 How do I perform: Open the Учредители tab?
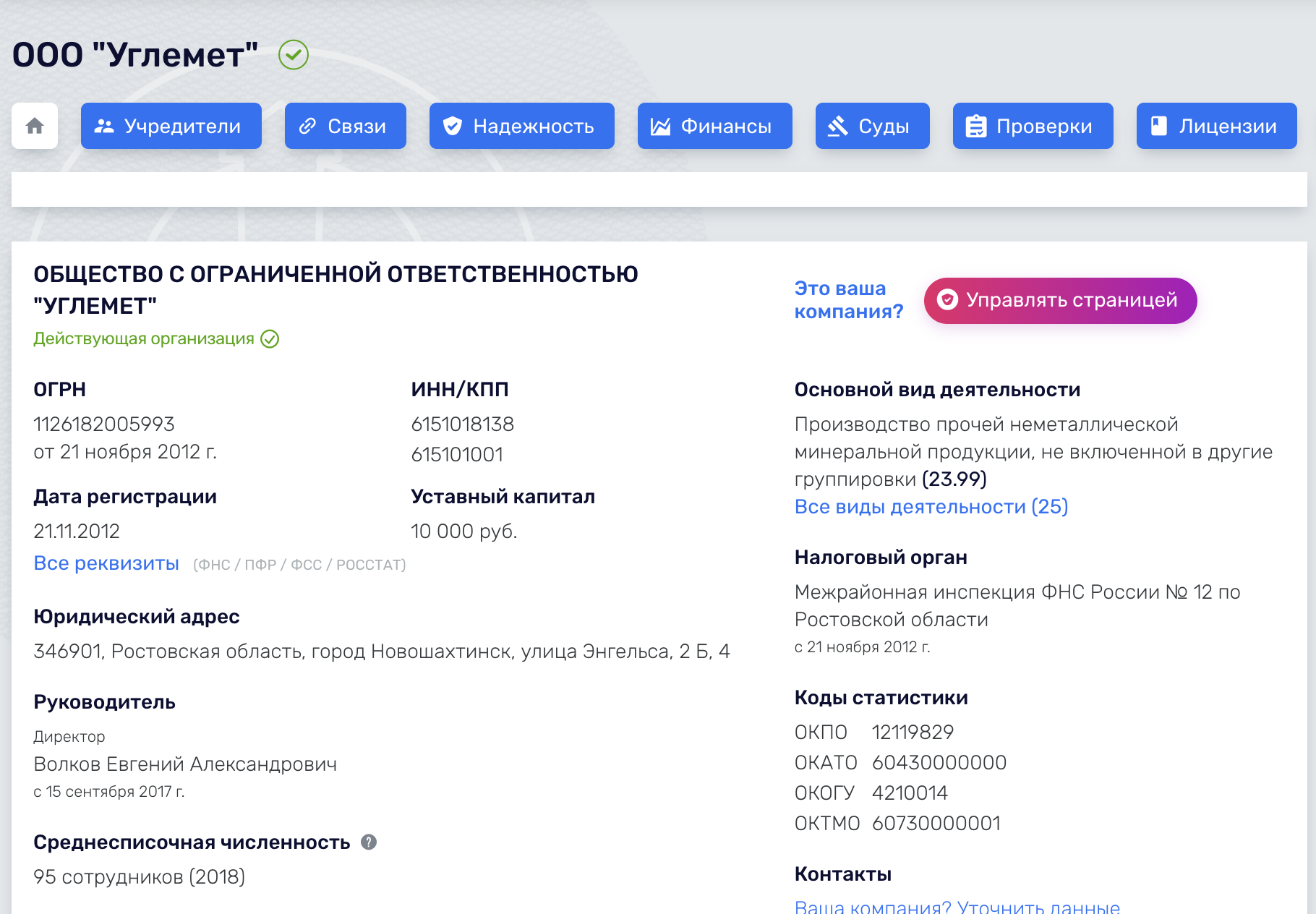point(171,126)
